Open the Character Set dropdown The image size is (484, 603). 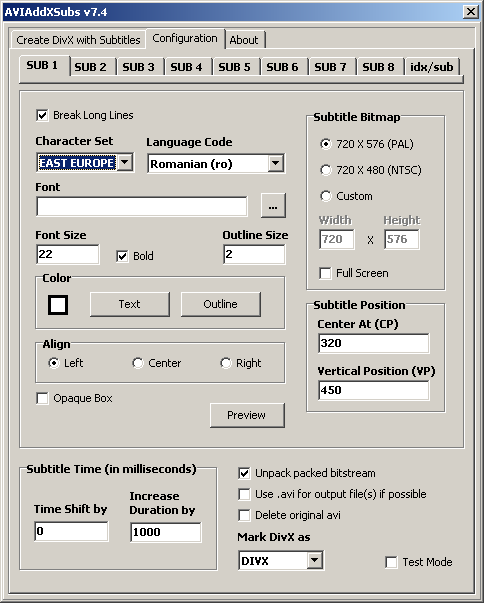coord(125,162)
